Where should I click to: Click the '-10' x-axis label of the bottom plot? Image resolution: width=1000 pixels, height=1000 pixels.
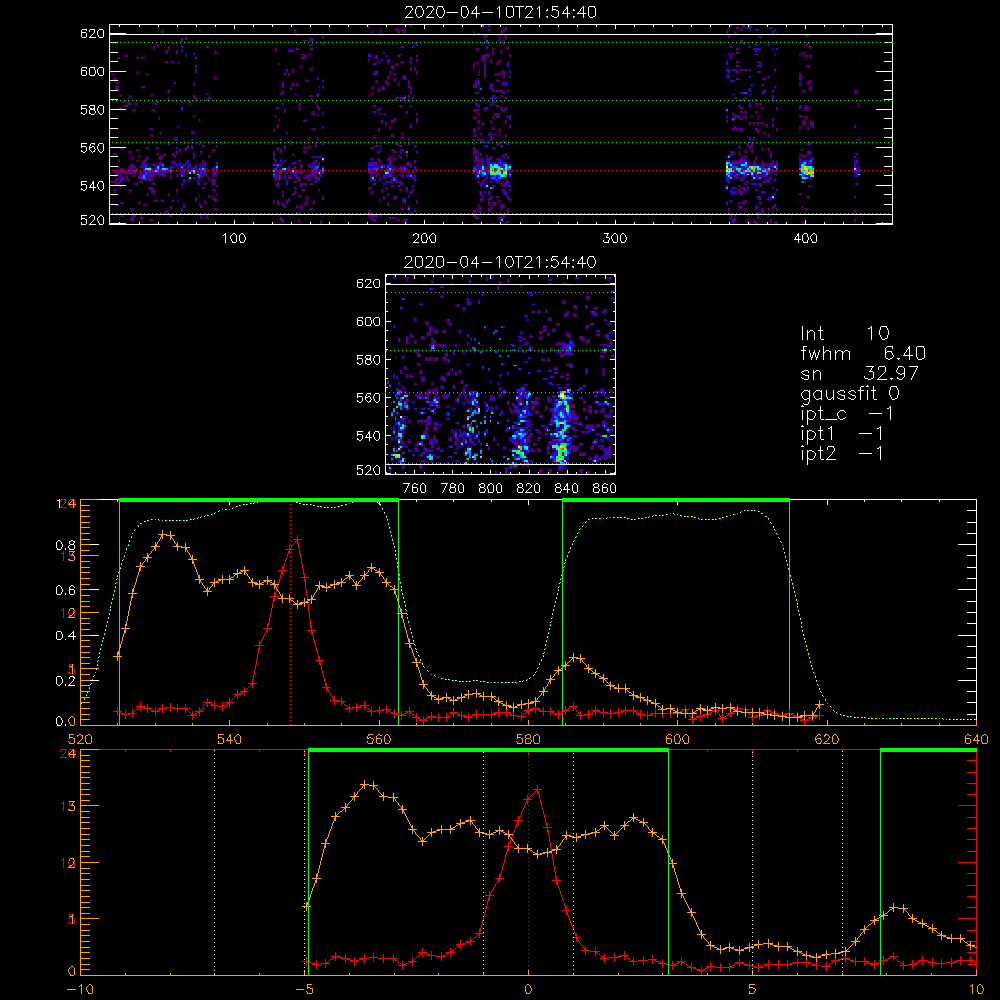click(80, 990)
